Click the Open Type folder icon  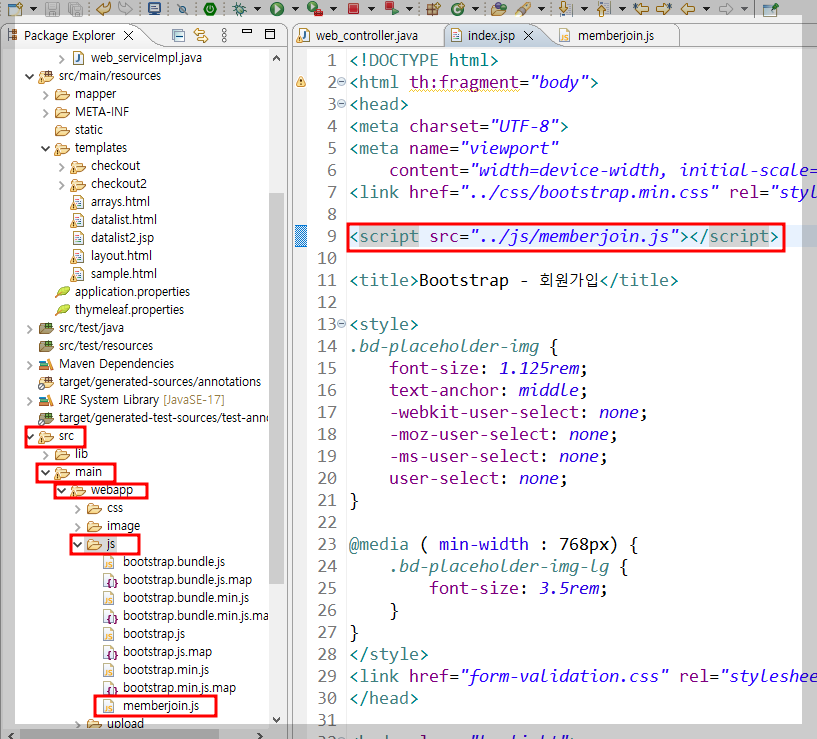(x=499, y=8)
